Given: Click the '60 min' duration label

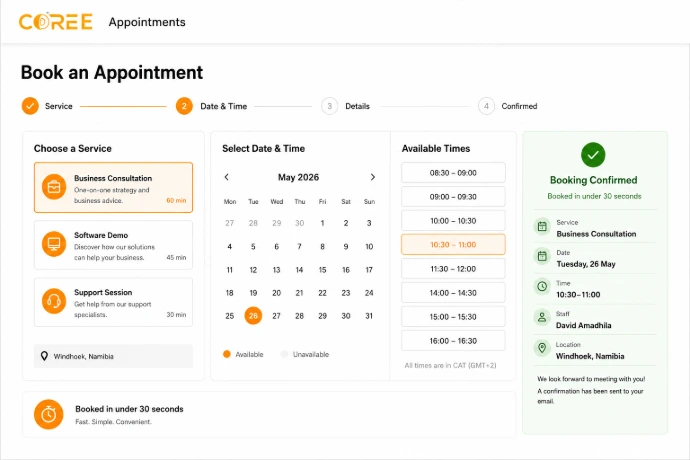Looking at the screenshot, I should click(176, 200).
